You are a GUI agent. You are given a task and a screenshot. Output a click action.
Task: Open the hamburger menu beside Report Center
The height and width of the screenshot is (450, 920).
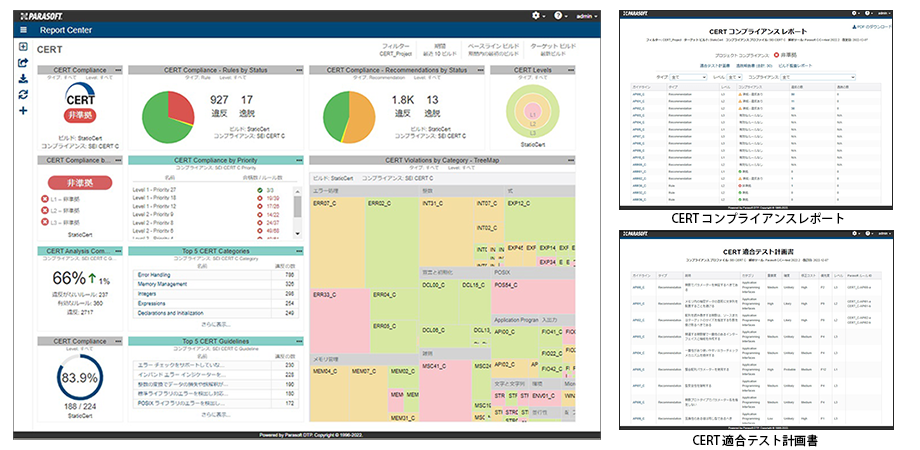pos(23,30)
